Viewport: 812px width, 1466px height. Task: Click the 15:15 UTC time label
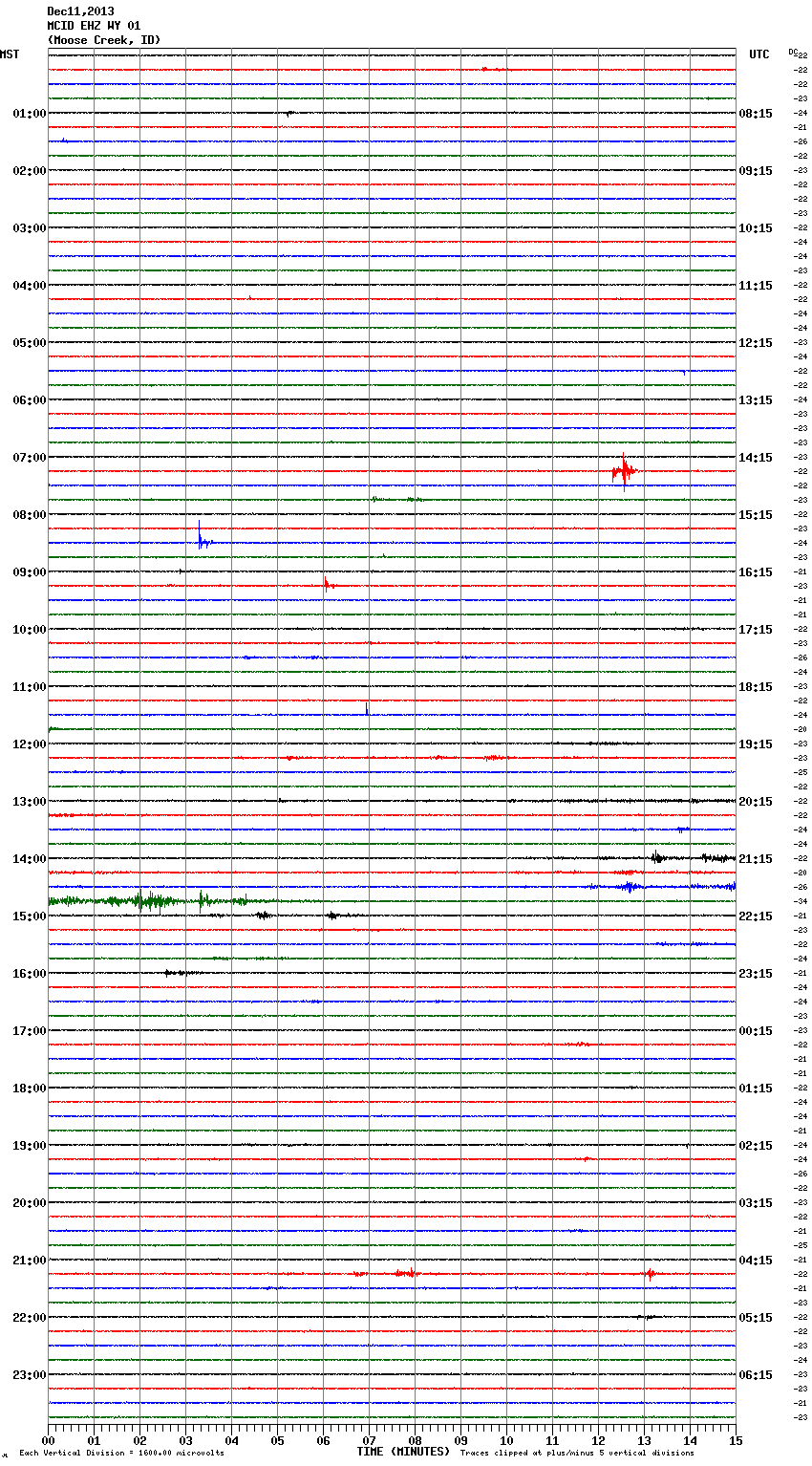756,515
